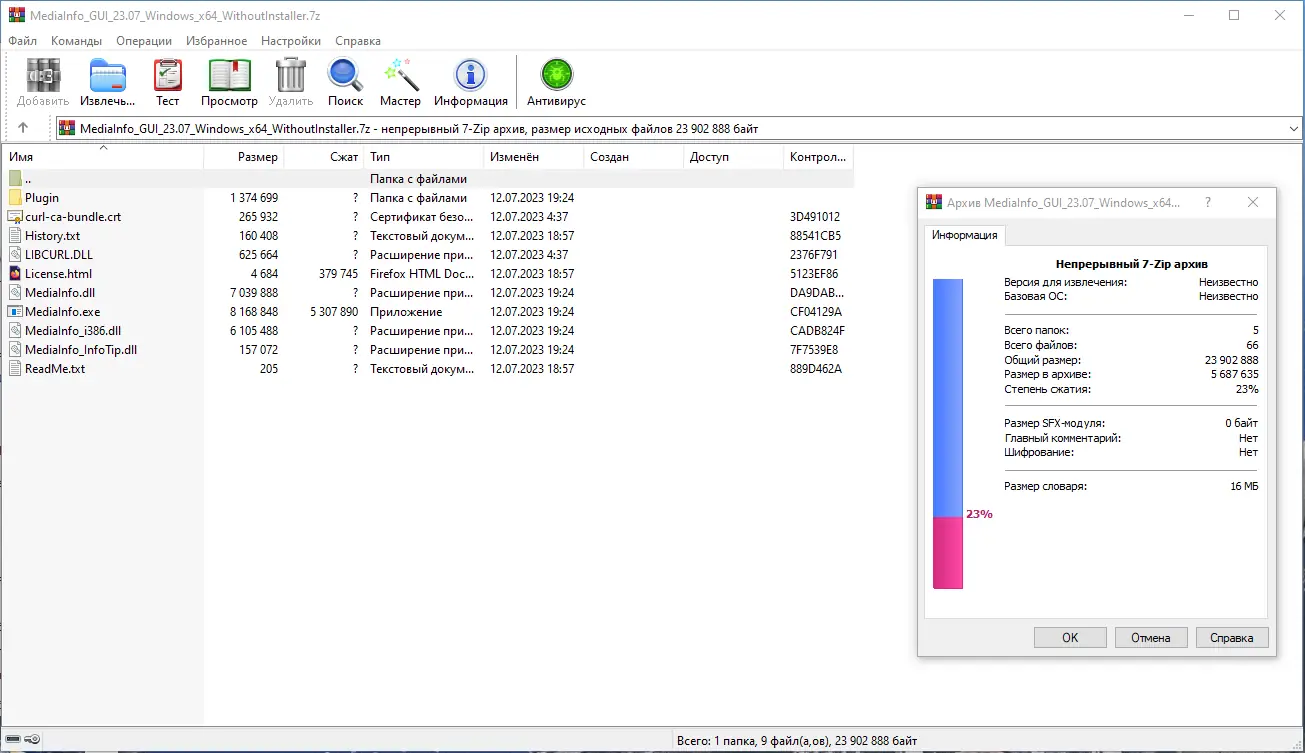Image resolution: width=1305 pixels, height=753 pixels.
Task: Click the MediaInfo.exe application icon
Action: click(x=15, y=312)
